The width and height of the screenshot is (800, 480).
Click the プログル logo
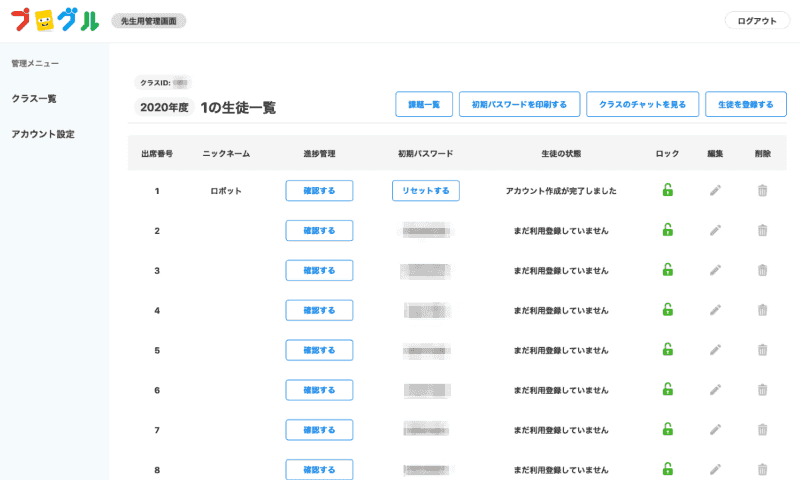[55, 20]
